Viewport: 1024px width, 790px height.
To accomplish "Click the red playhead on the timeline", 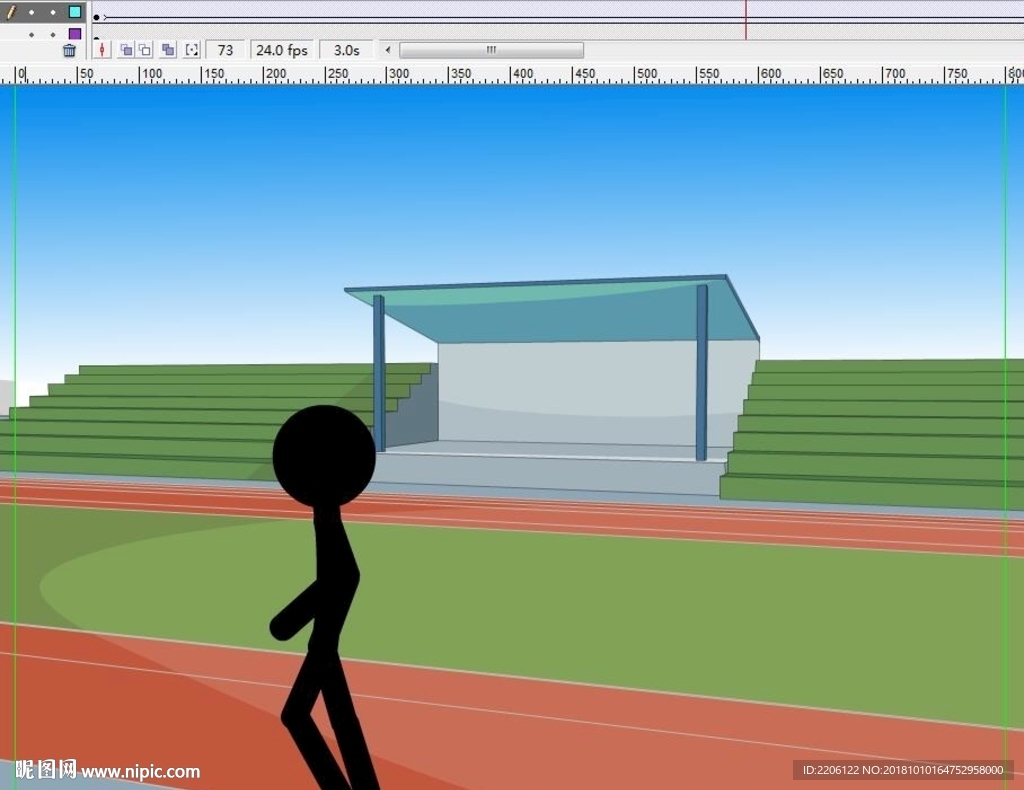I will [745, 19].
